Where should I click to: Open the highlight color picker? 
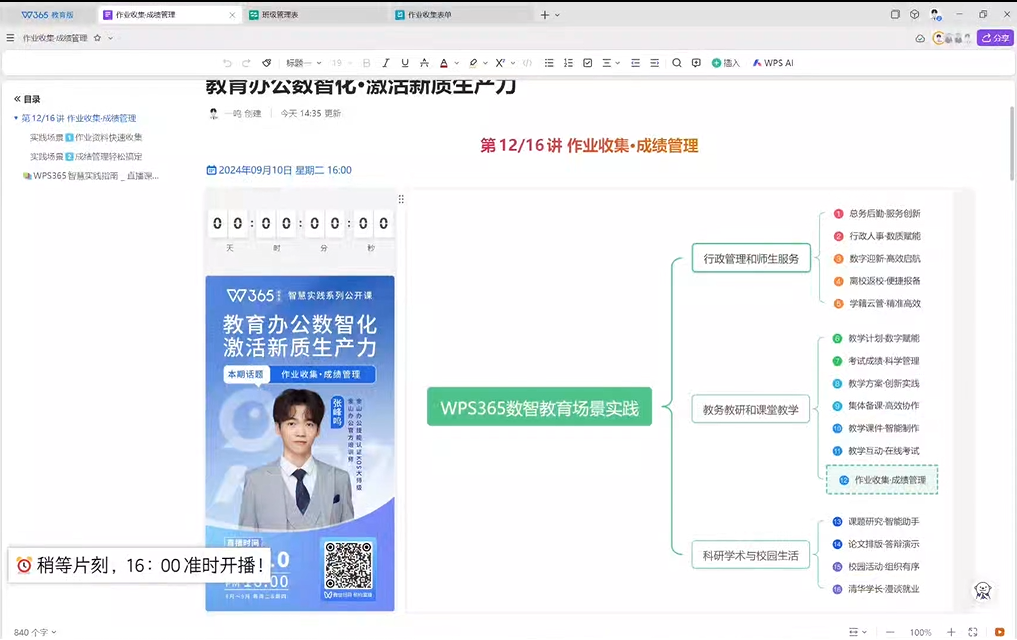[x=473, y=63]
